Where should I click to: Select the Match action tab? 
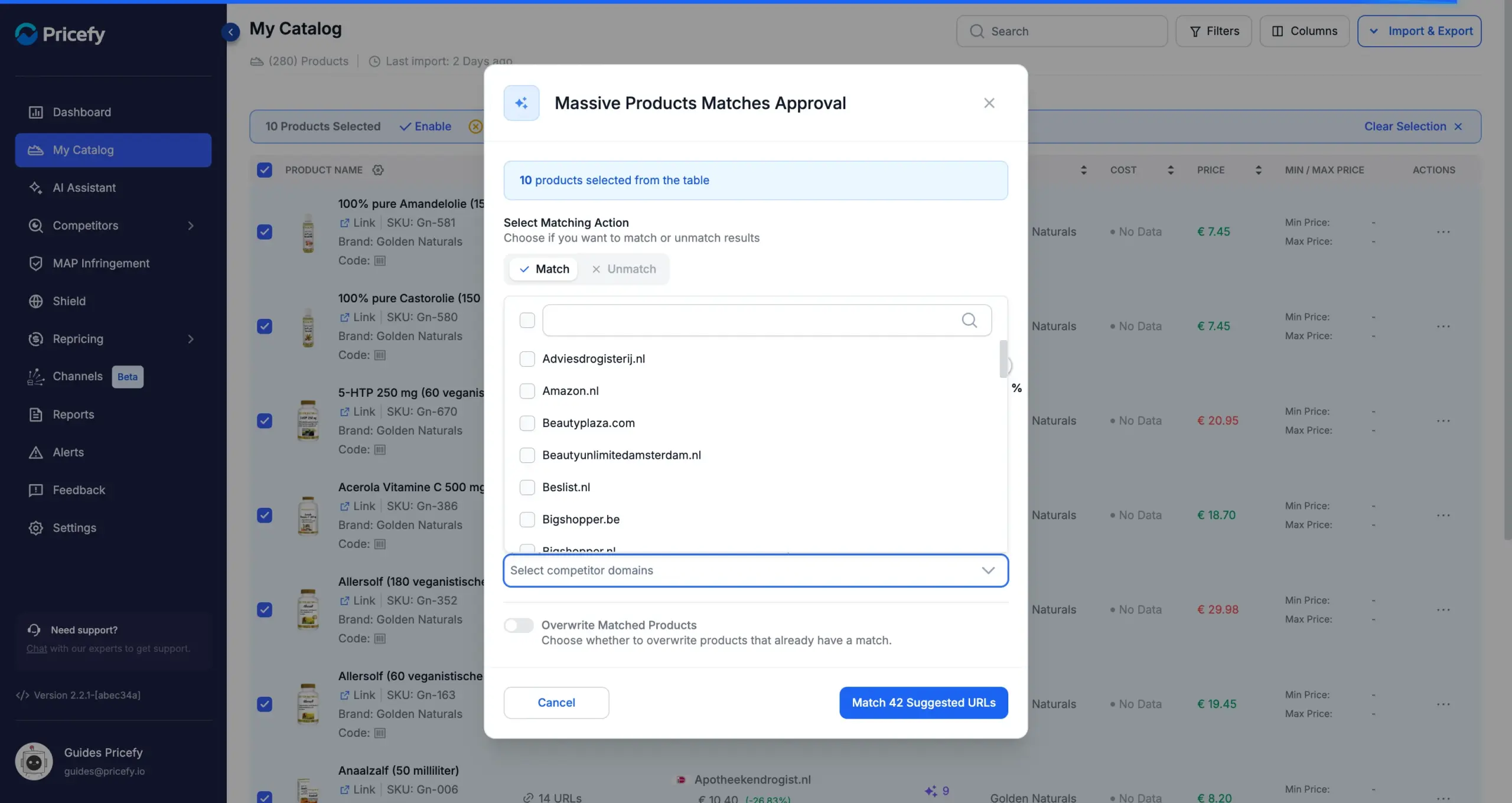(543, 269)
